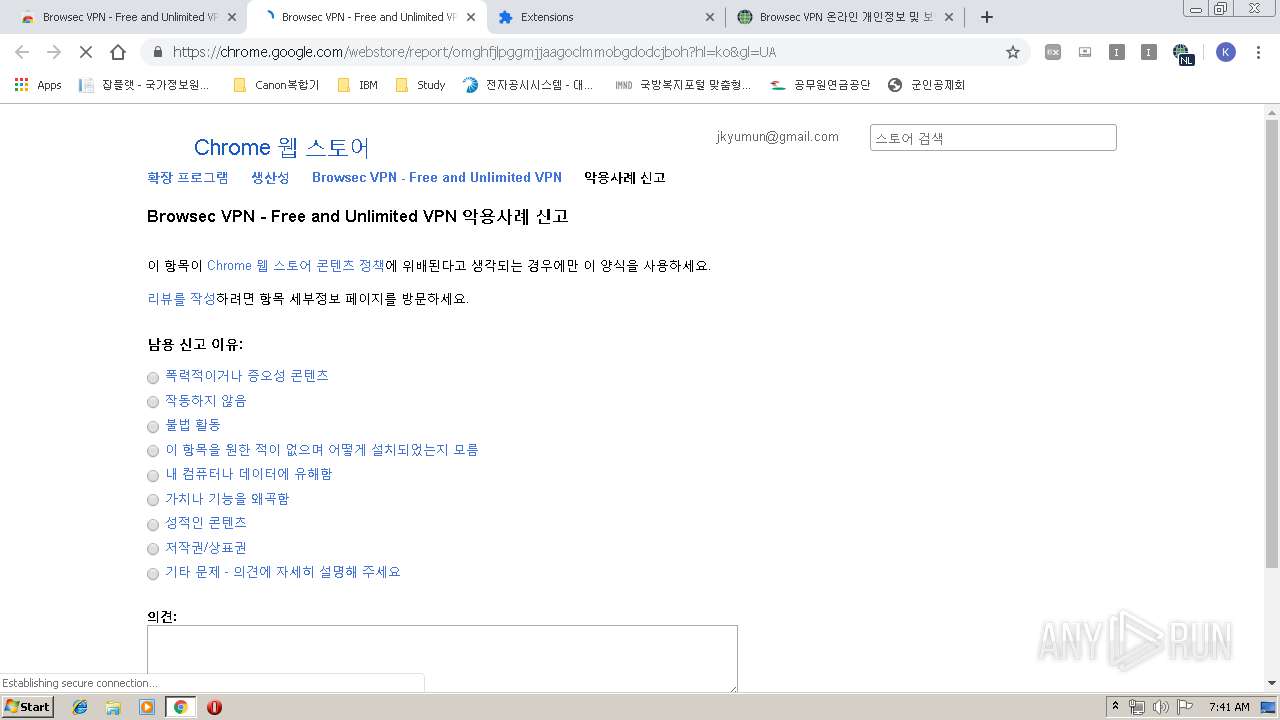
Task: Click the fourth gray extension icon in toolbar
Action: click(x=1149, y=52)
